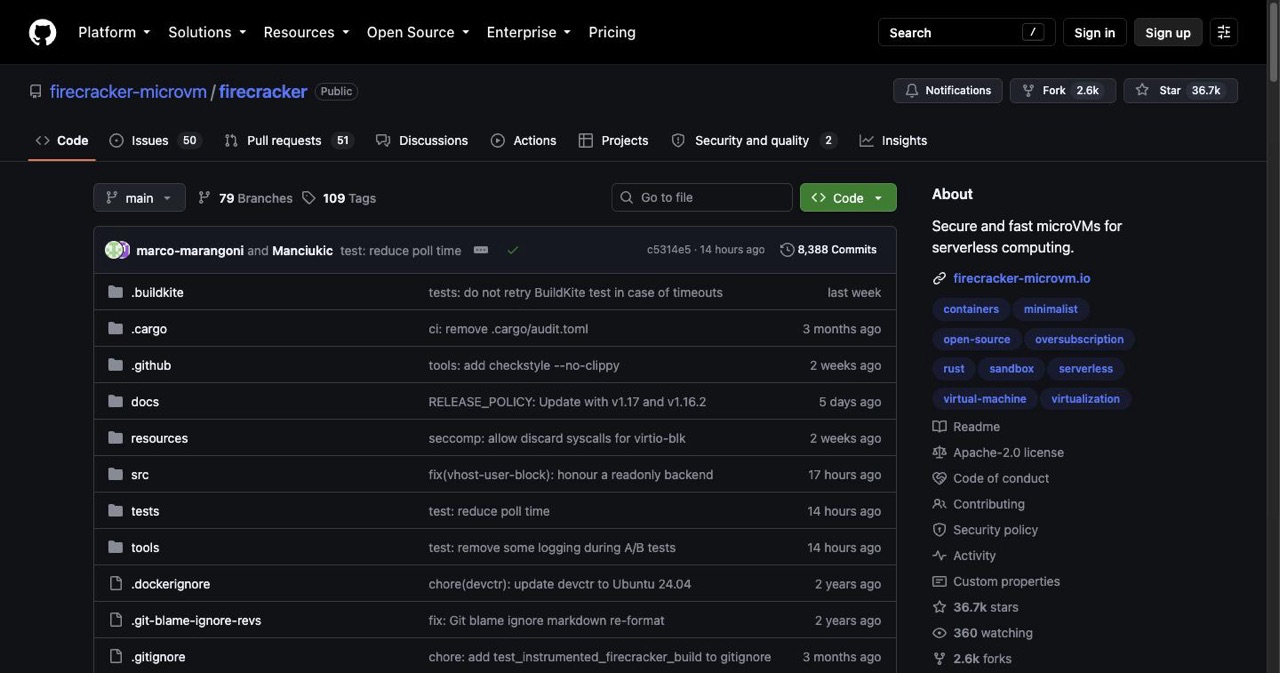Click the bell icon in Notifications
Image resolution: width=1280 pixels, height=673 pixels.
point(911,90)
